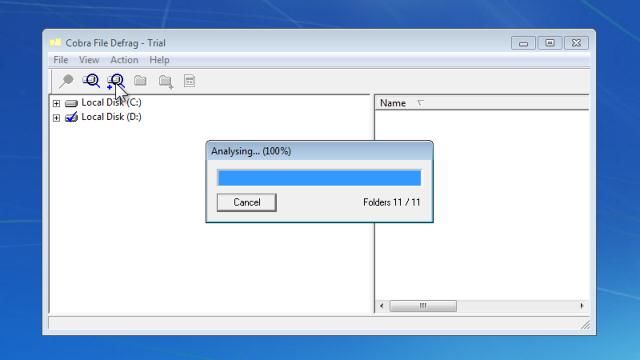The height and width of the screenshot is (360, 640).
Task: Click the horizontal scrollbar right arrow
Action: point(582,306)
